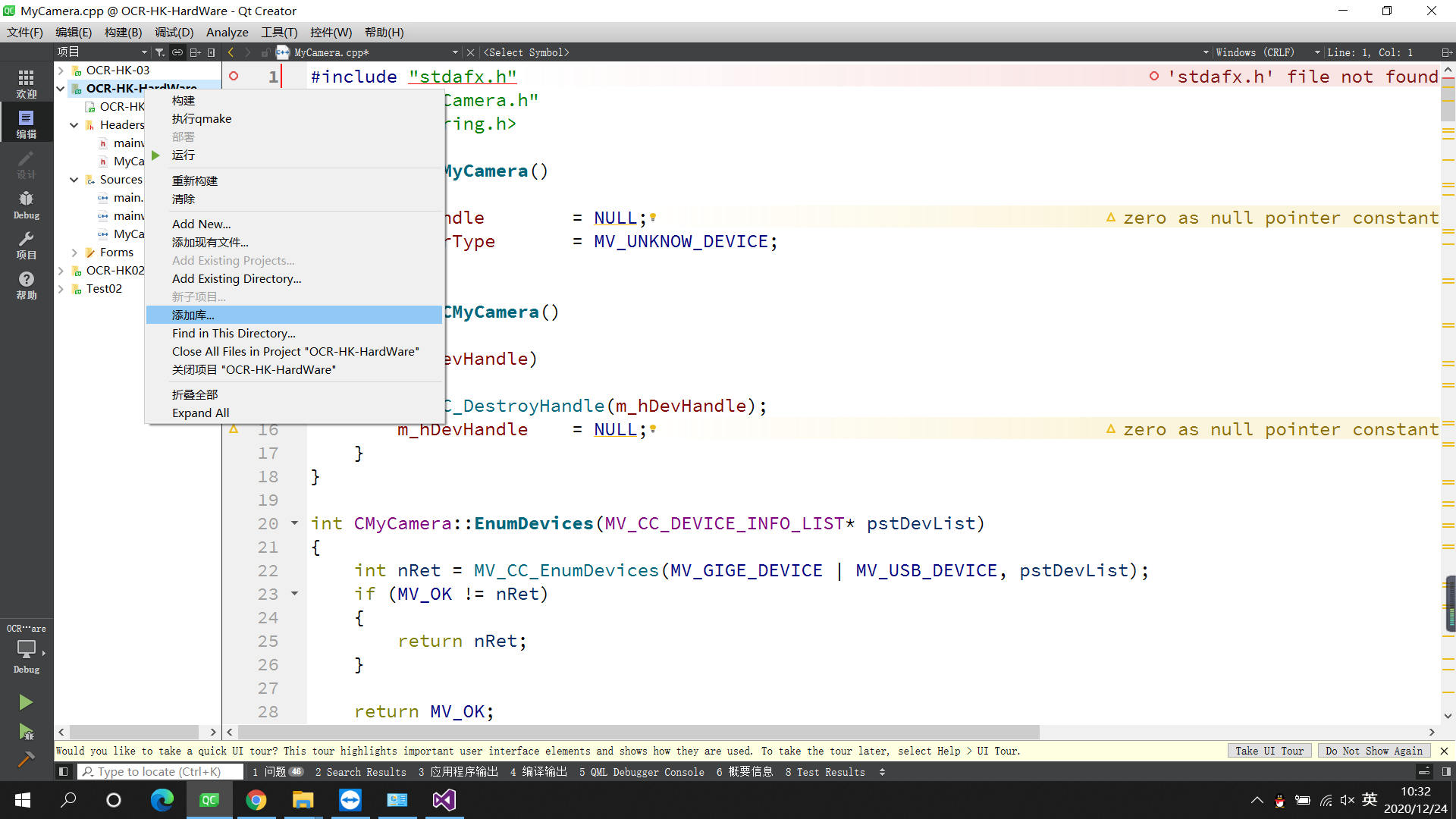Click the project tree filter icon
1456x819 pixels.
tap(159, 52)
